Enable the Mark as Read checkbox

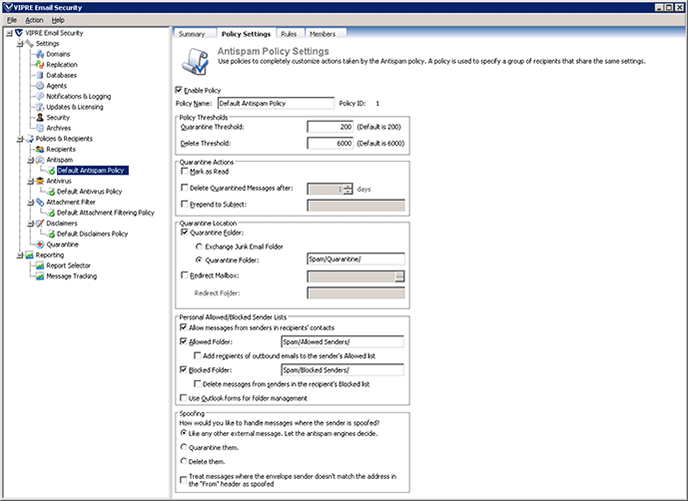tap(183, 171)
